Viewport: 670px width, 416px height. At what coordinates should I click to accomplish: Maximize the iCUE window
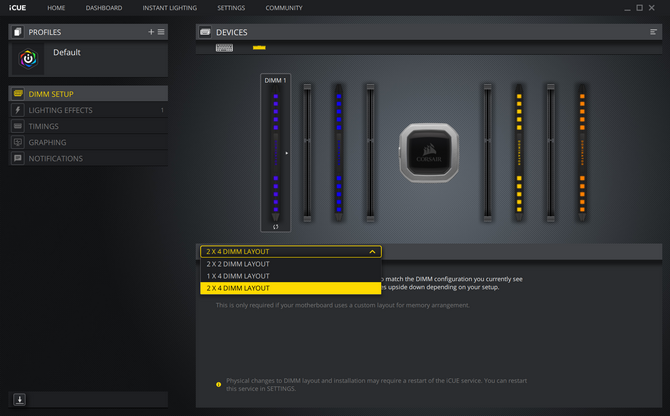tap(639, 8)
